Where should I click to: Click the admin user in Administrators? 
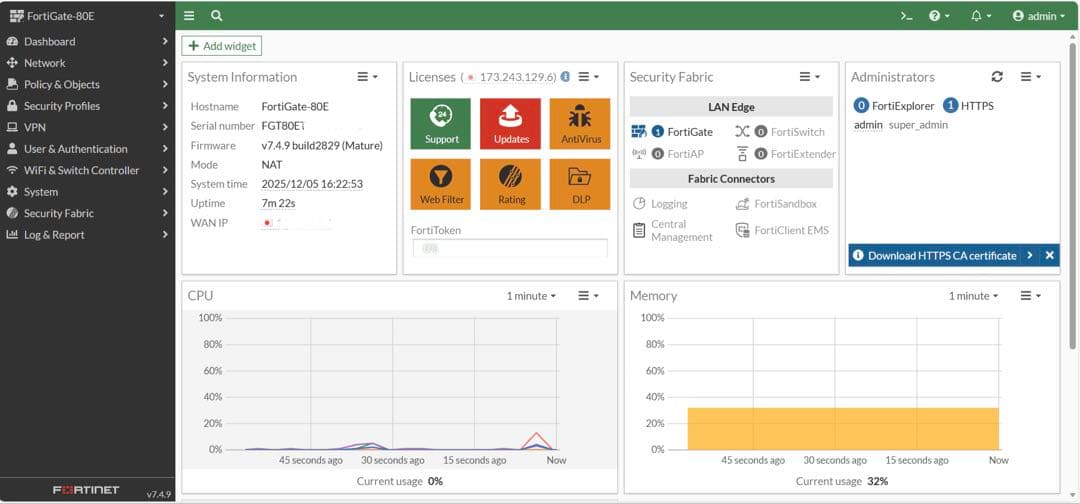[x=868, y=125]
